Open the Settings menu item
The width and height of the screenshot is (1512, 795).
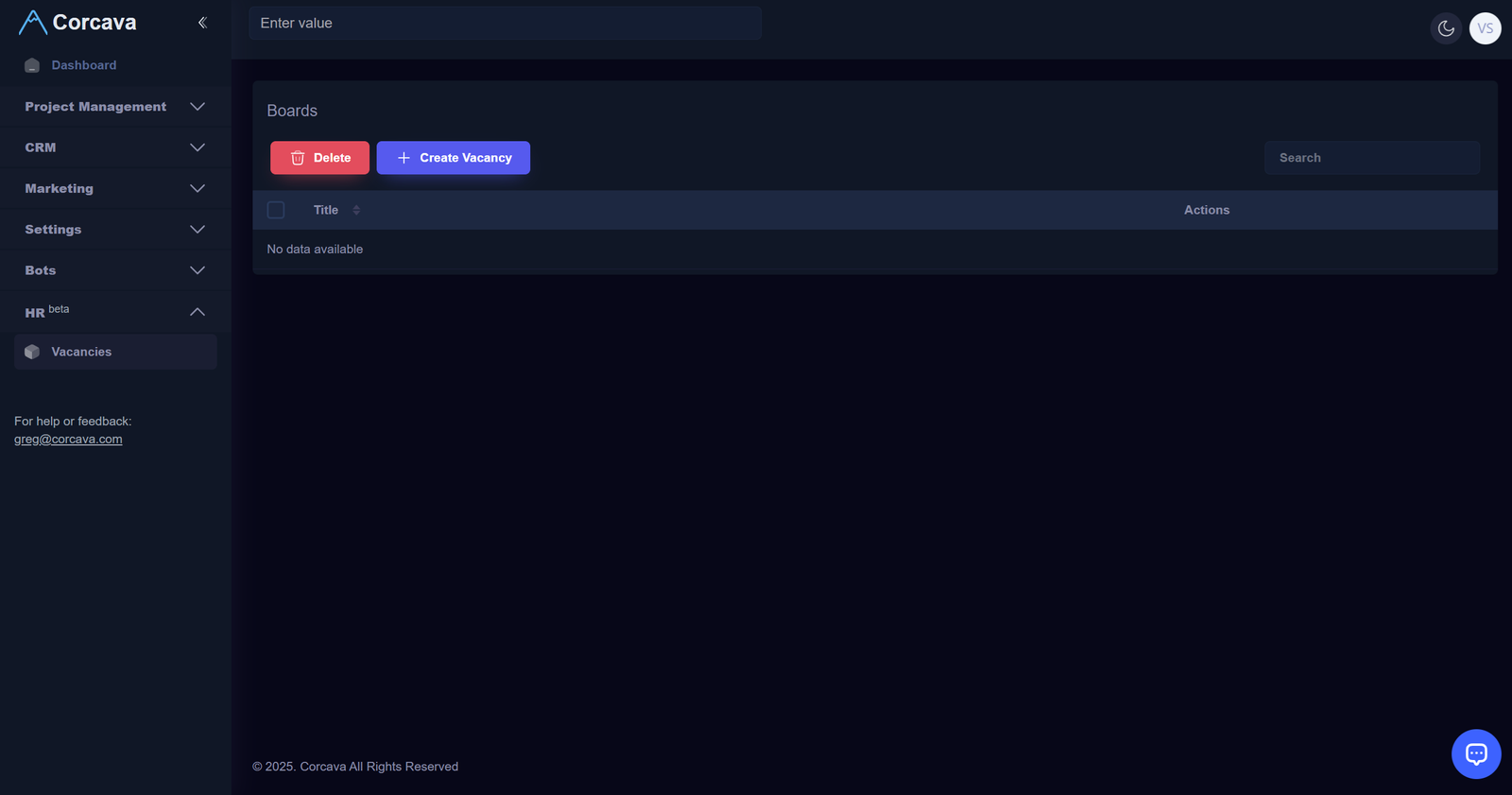(53, 230)
